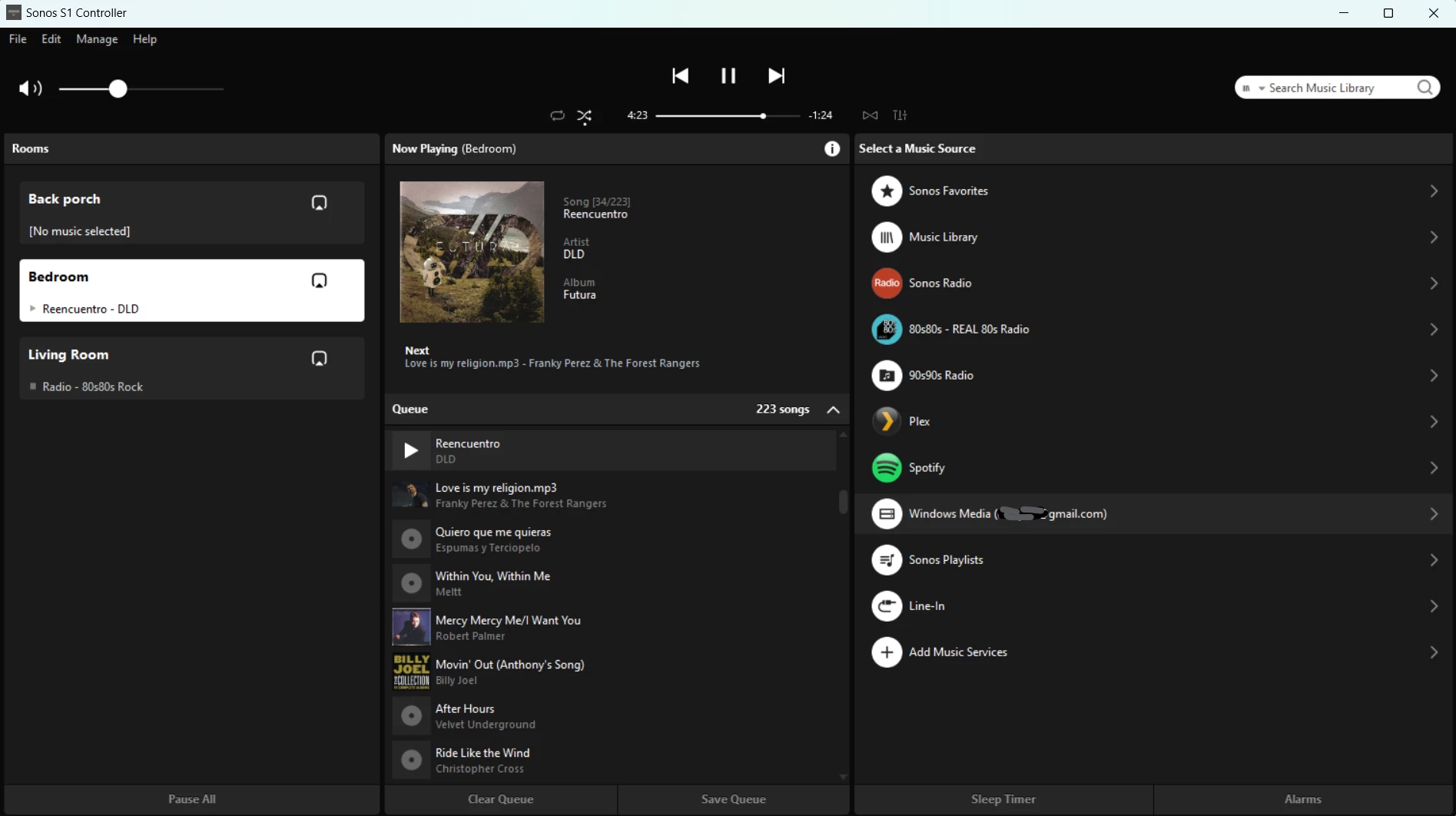
Task: Open Sonos Playlists icon
Action: click(887, 559)
